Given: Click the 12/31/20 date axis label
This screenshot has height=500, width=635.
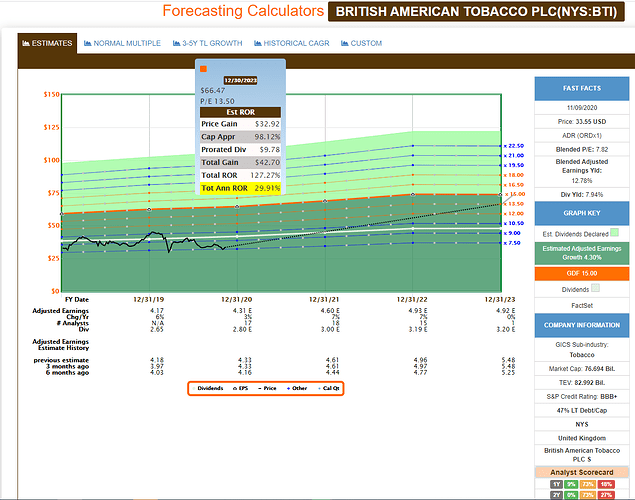Looking at the screenshot, I should pos(237,300).
